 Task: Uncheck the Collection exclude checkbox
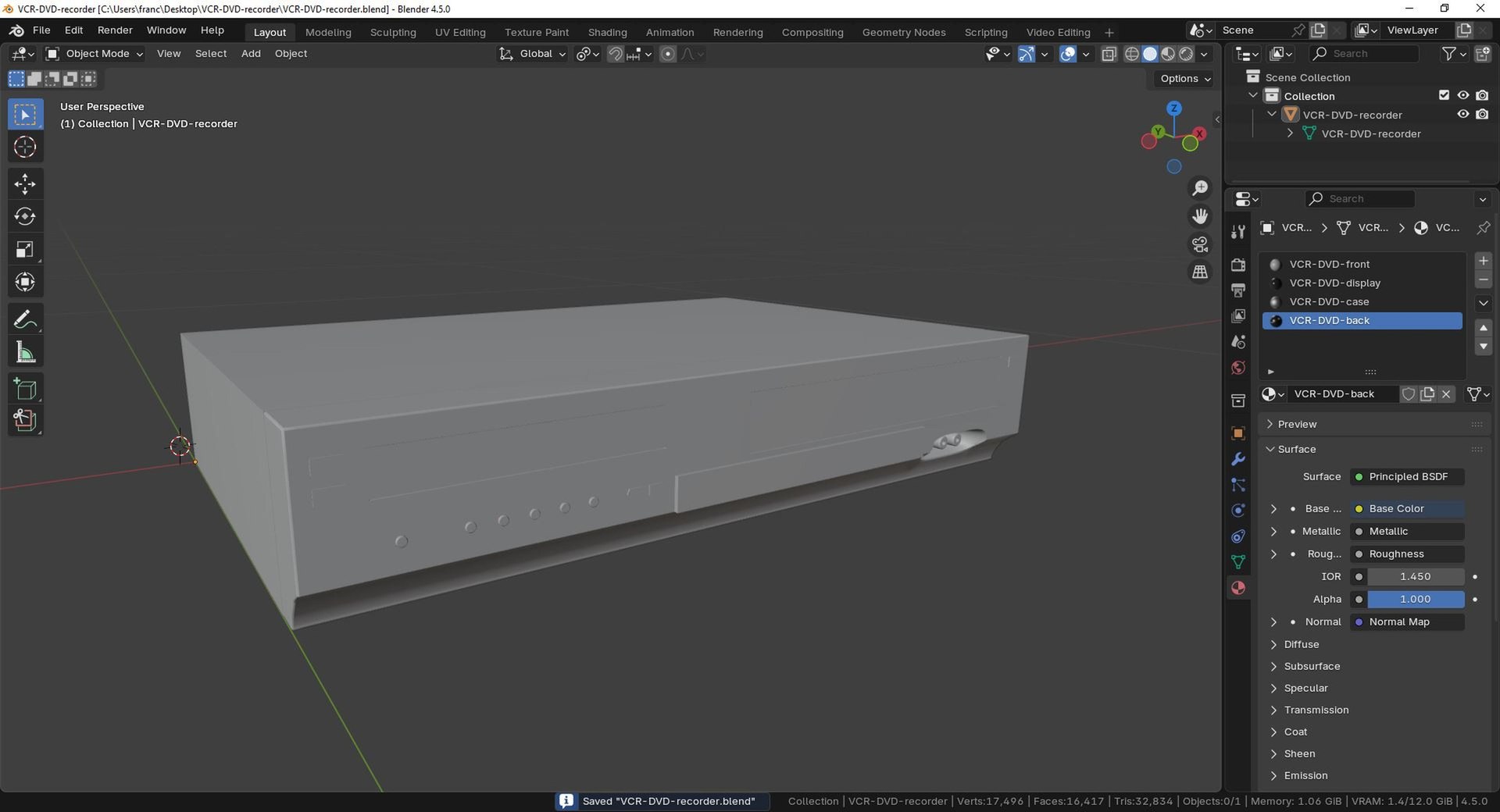pos(1445,95)
